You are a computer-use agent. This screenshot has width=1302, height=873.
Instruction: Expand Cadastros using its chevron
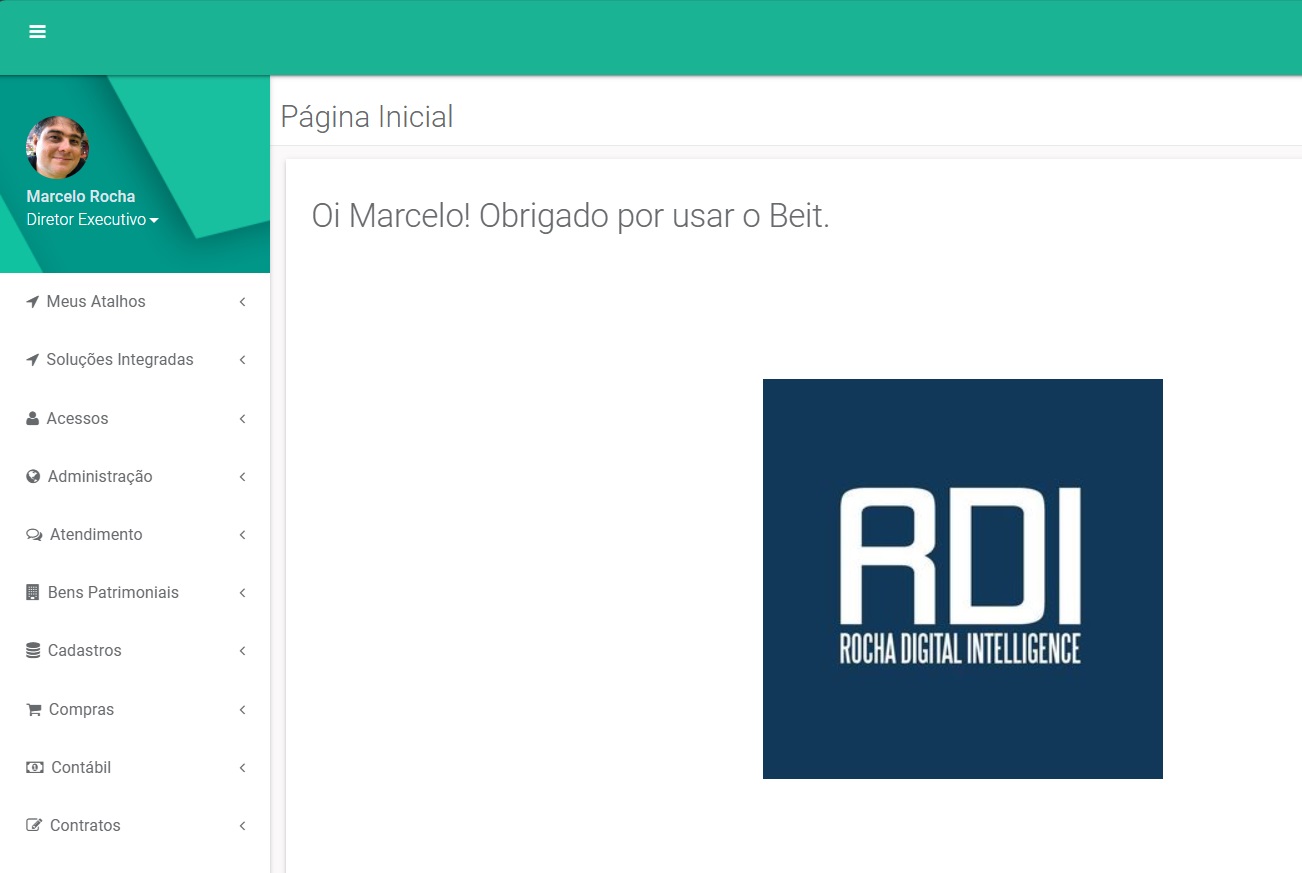(242, 650)
